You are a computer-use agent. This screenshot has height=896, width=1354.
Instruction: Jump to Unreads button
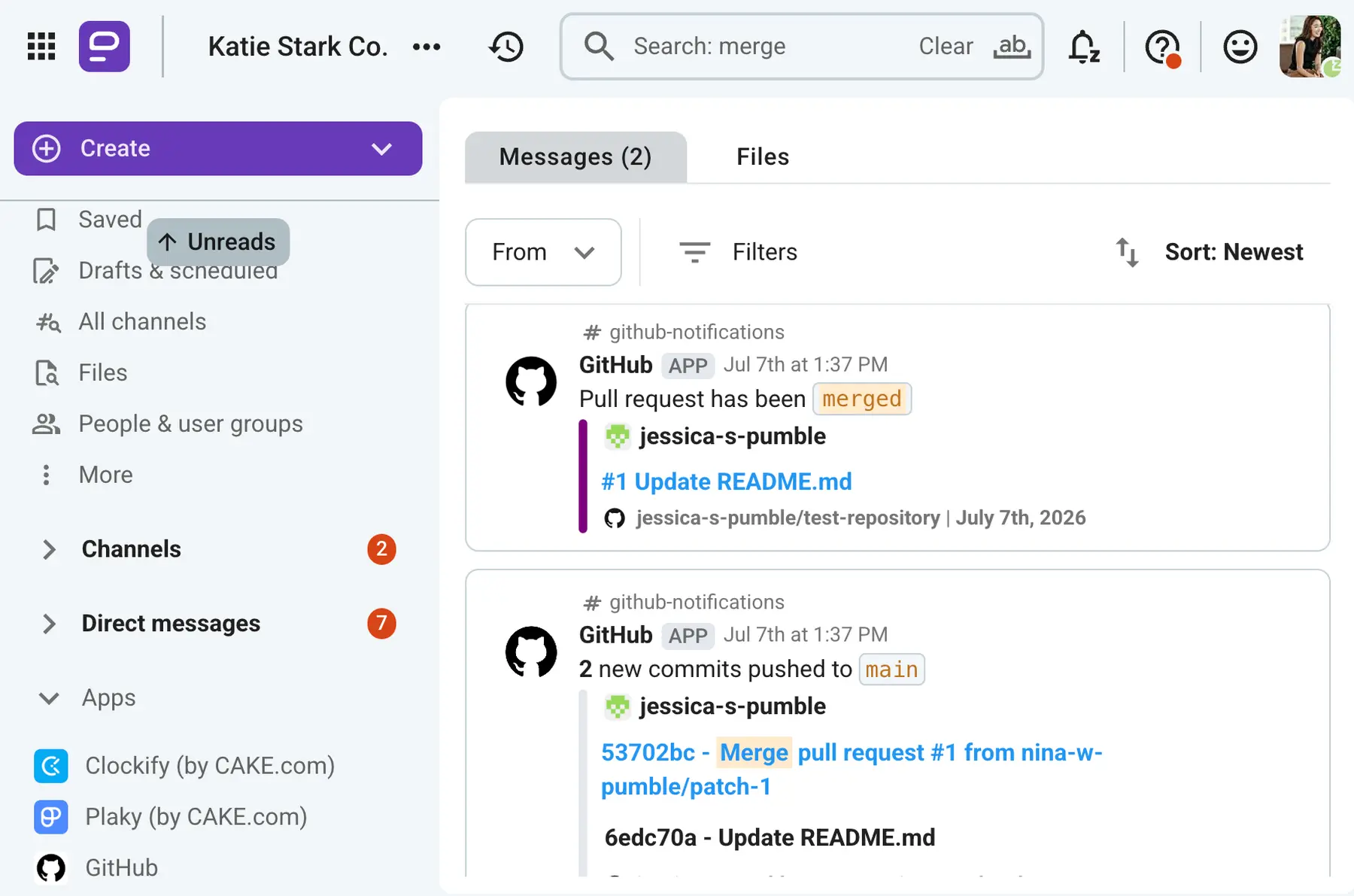tap(218, 241)
